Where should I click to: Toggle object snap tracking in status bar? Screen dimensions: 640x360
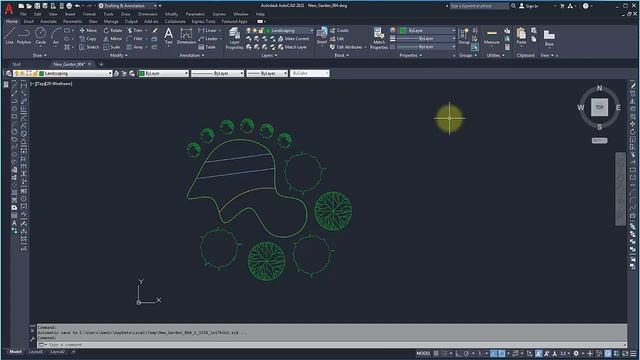(493, 353)
